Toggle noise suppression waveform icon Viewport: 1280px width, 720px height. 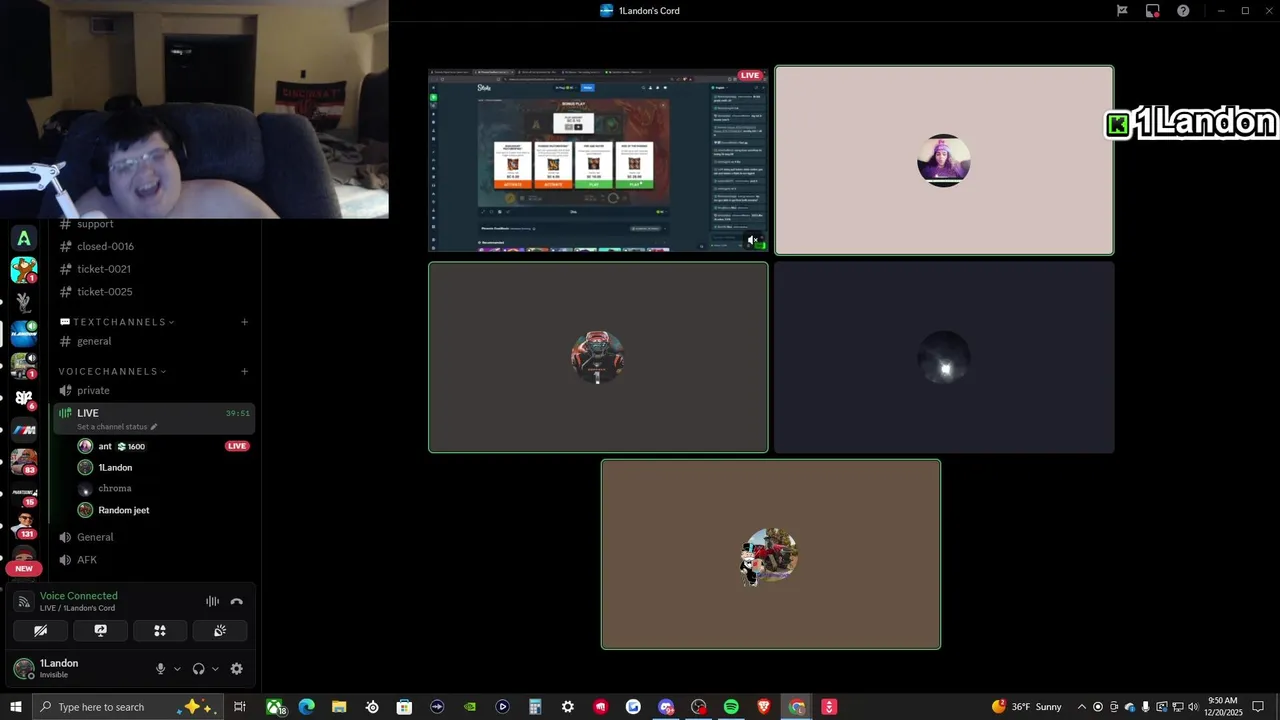[x=212, y=601]
